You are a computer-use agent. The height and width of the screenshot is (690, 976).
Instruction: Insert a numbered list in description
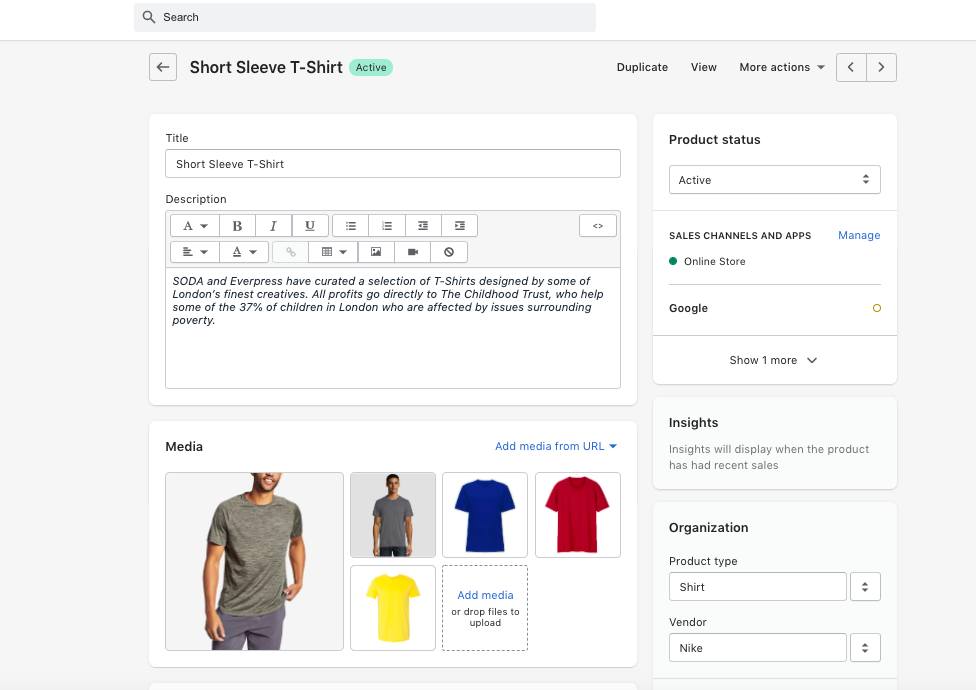387,226
